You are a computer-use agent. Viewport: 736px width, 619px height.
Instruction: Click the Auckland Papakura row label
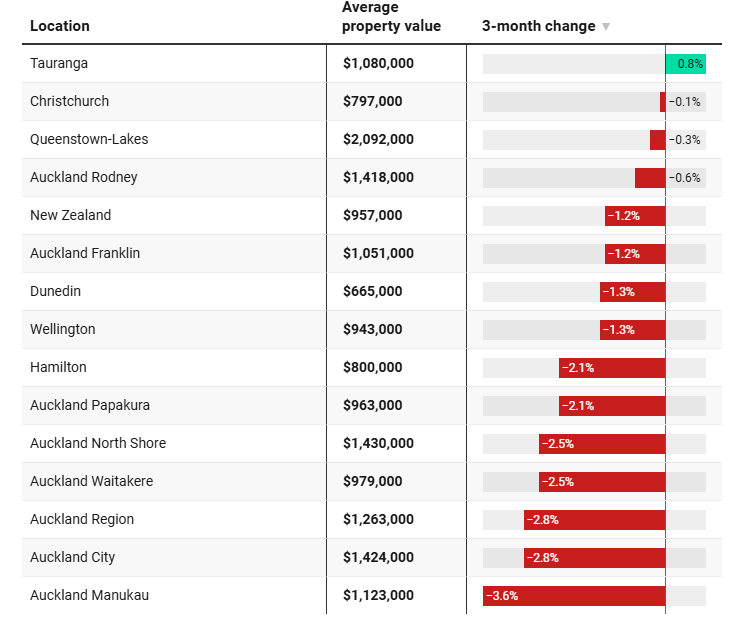(90, 405)
